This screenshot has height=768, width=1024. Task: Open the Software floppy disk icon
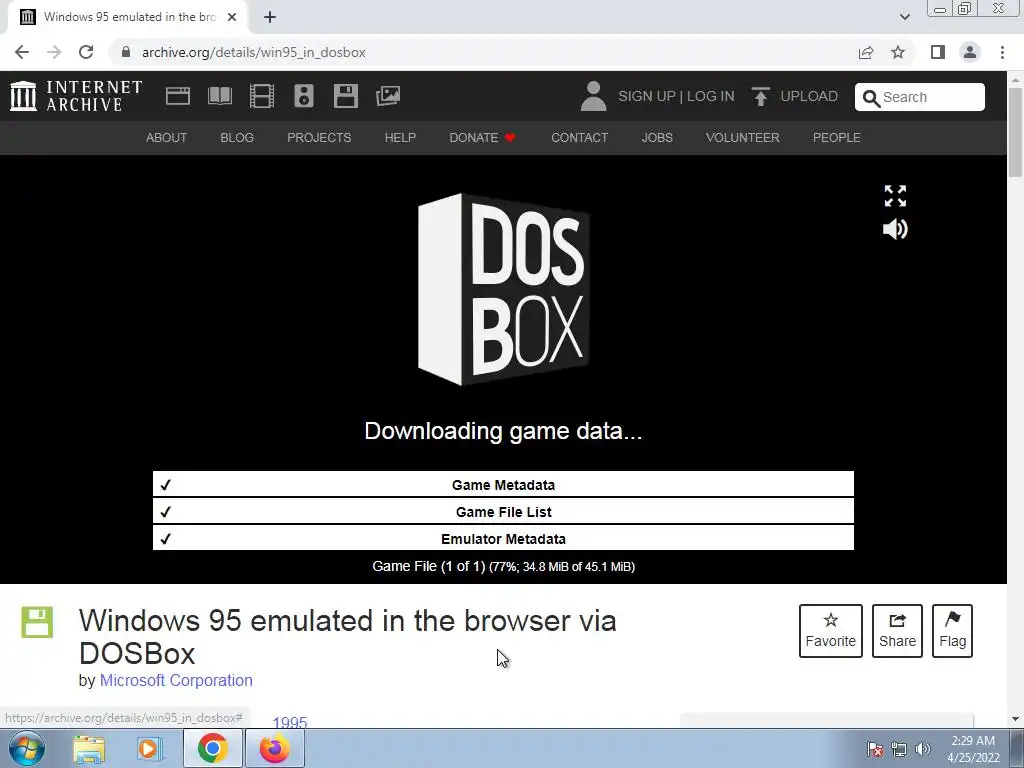[x=345, y=96]
